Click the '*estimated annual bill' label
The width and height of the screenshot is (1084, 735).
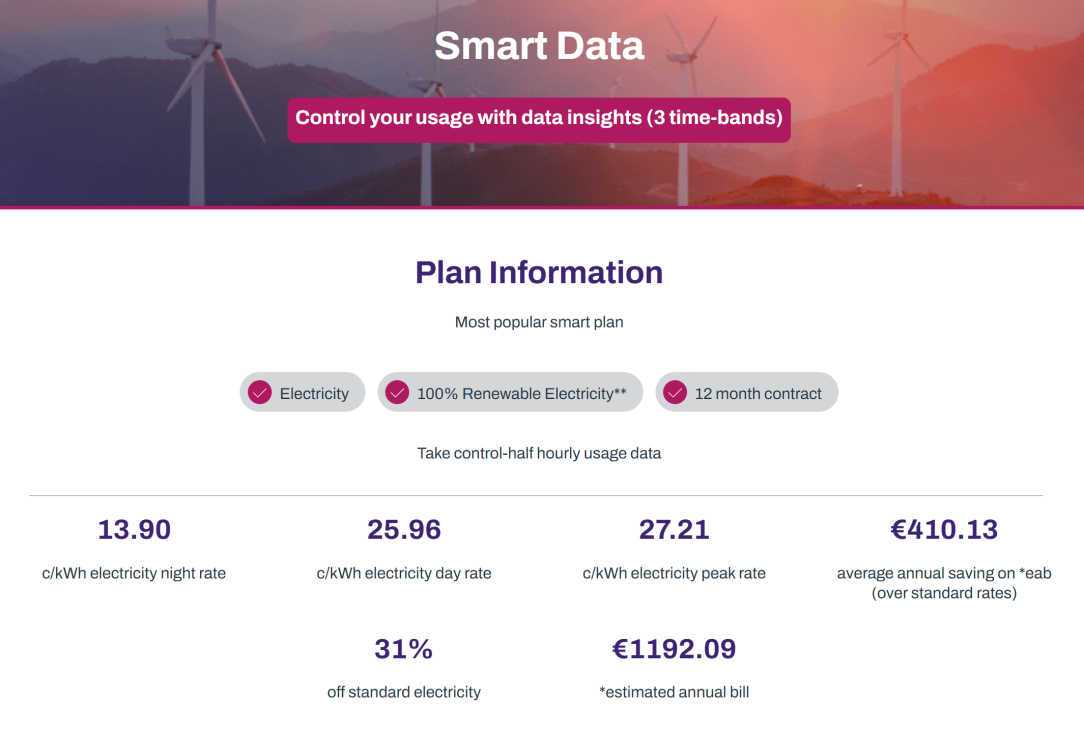674,692
